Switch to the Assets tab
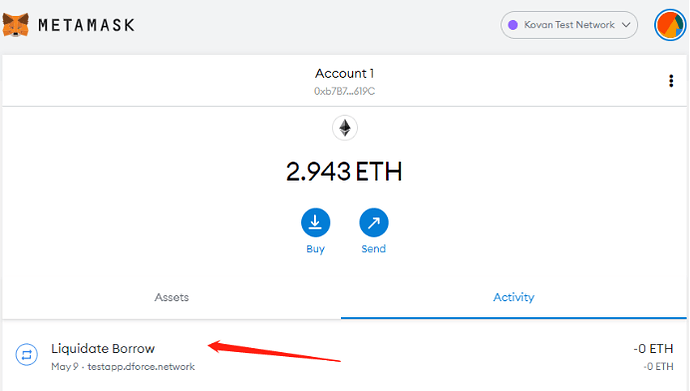Screen dimensions: 690x391 172,297
